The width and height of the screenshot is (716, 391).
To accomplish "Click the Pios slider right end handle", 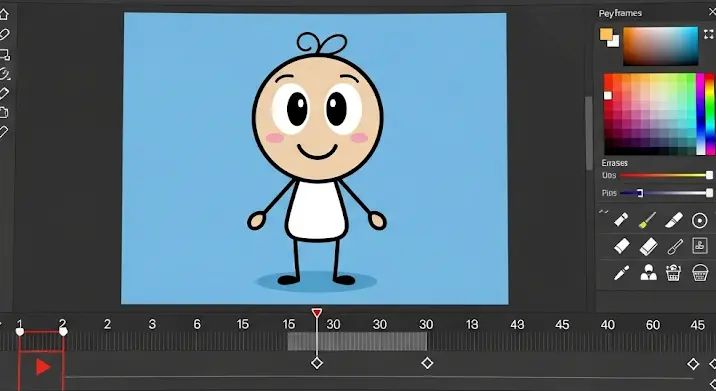I will pyautogui.click(x=709, y=193).
